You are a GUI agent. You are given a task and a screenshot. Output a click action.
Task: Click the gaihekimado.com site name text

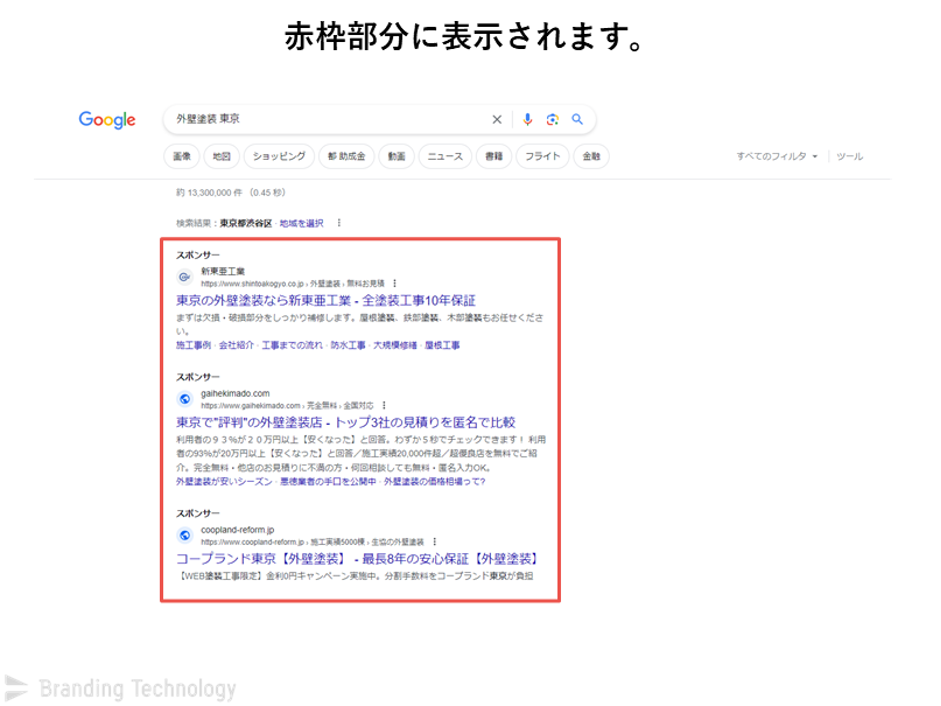point(235,393)
